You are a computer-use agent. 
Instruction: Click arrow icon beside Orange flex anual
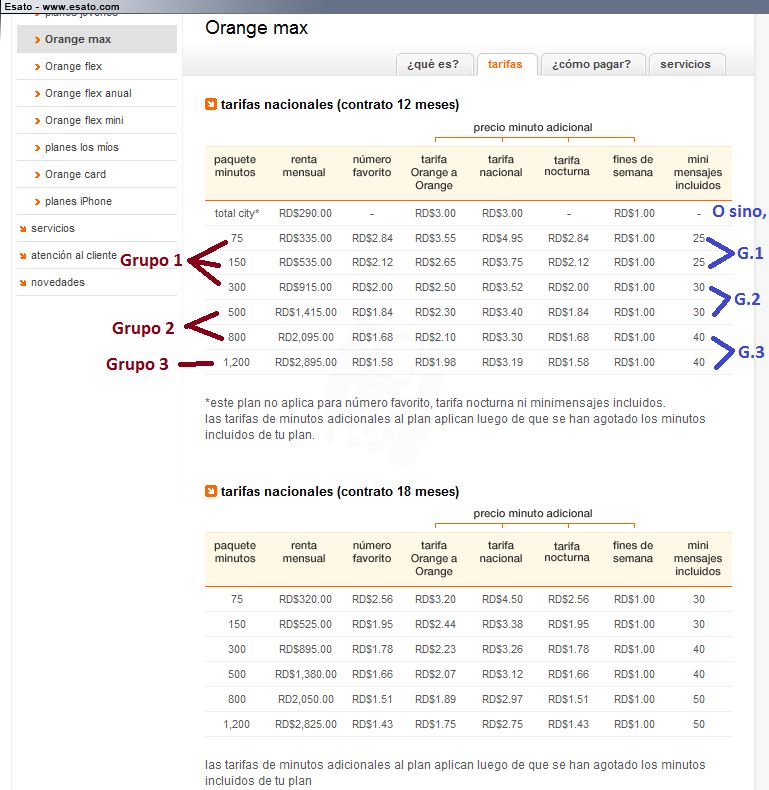tap(37, 94)
